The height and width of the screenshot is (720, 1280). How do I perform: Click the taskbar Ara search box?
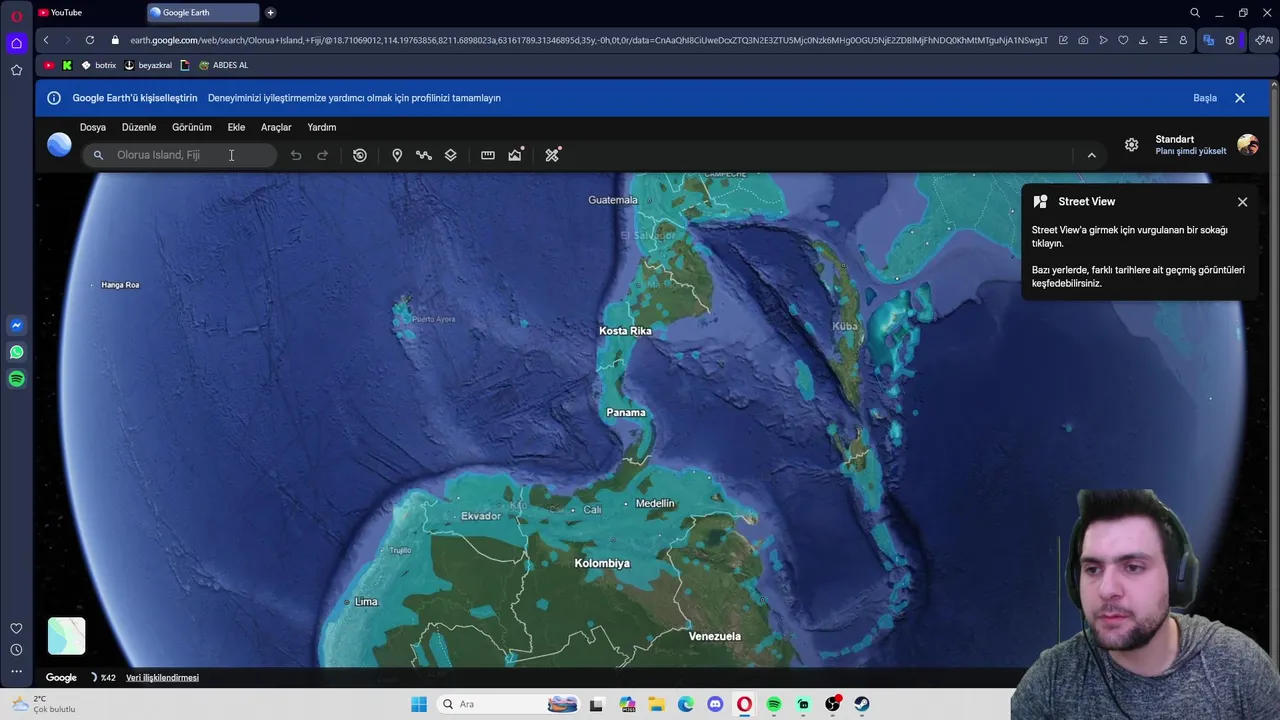tap(509, 704)
